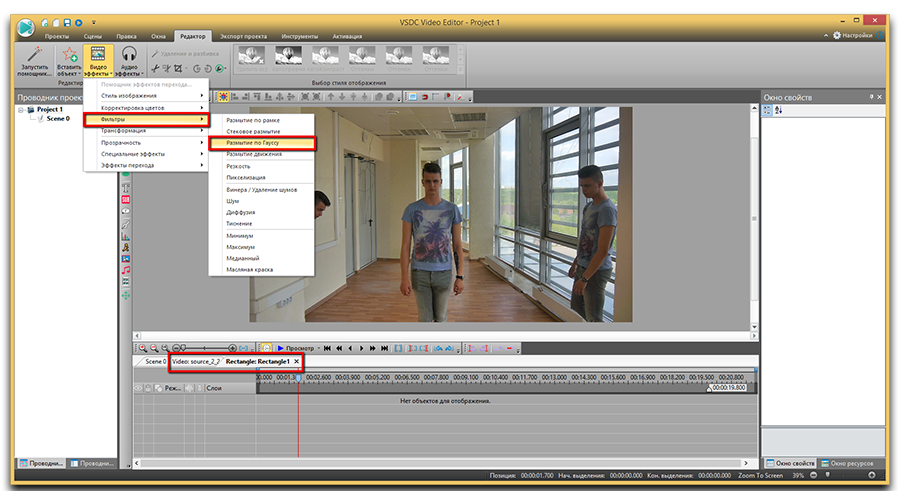Image resolution: width=900 pixels, height=491 pixels.
Task: Expand Корректировка цветов submenu
Action: point(146,108)
